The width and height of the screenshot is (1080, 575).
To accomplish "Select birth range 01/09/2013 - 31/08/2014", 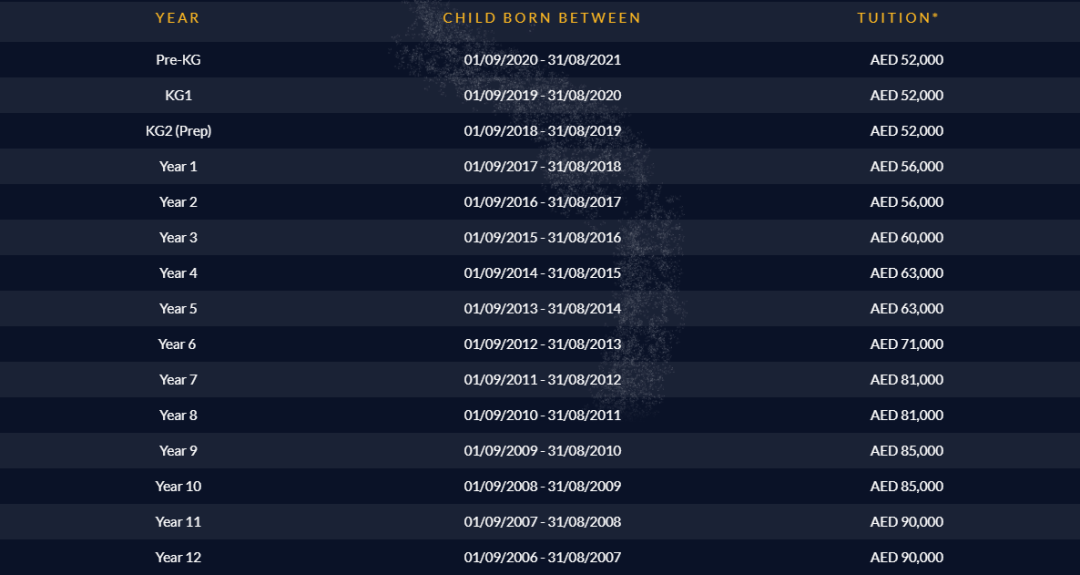I will point(542,309).
